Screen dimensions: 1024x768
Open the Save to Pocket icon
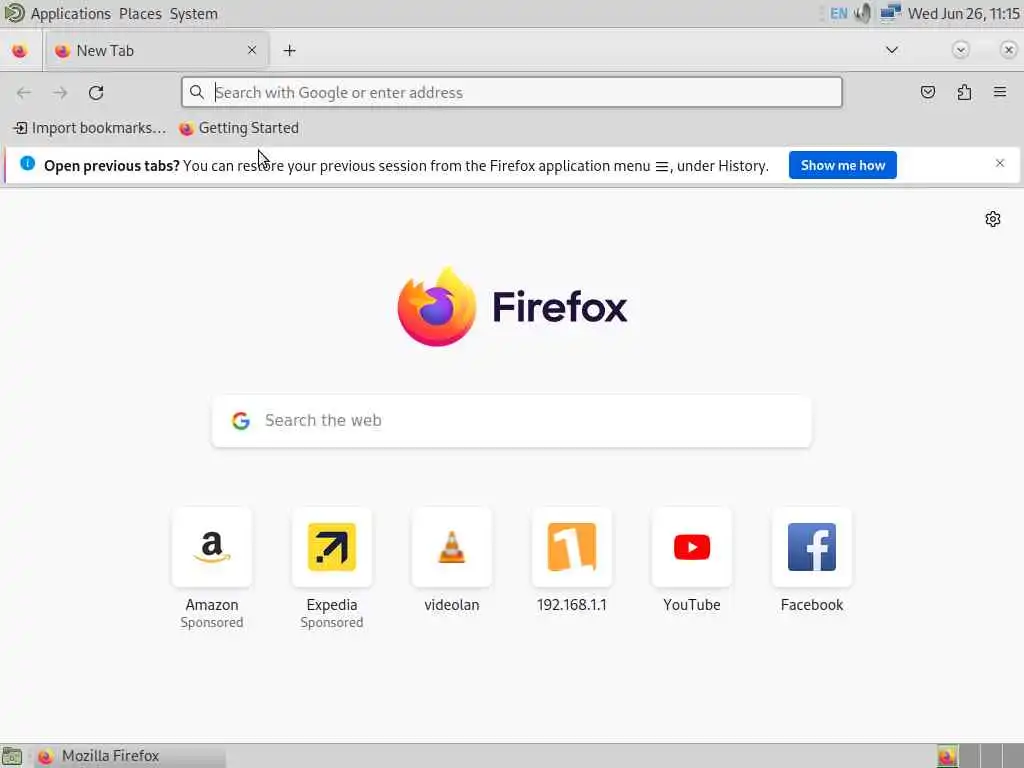pos(927,92)
